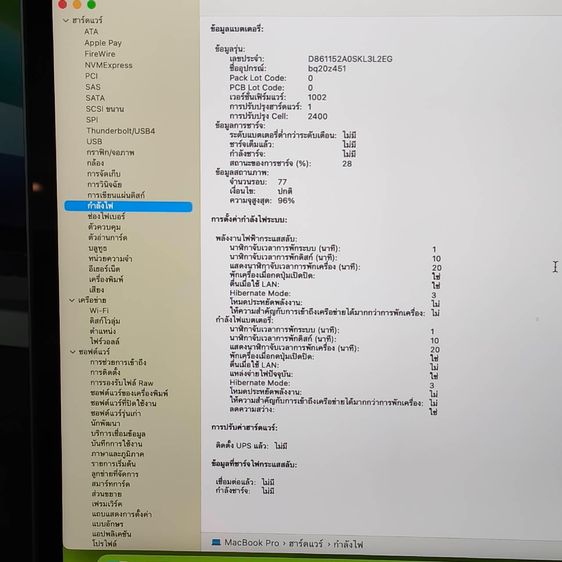This screenshot has width=562, height=562.
Task: Show กราฟิก/จอภาพ information
Action: pos(110,152)
